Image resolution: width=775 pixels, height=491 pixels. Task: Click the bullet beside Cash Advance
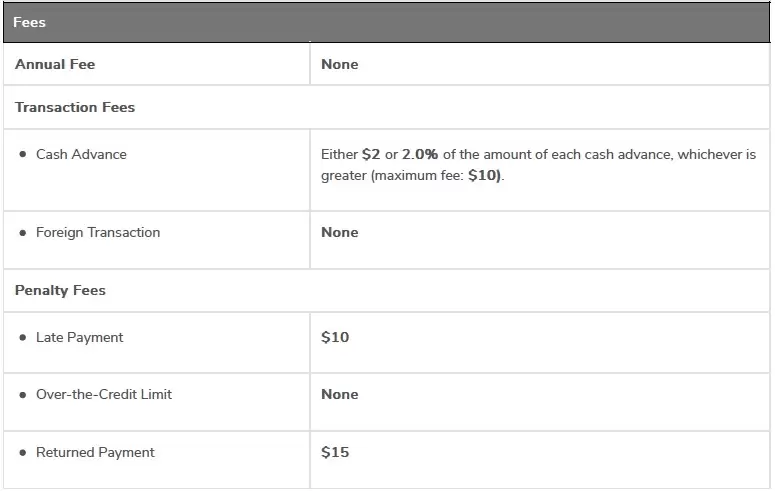[x=22, y=155]
